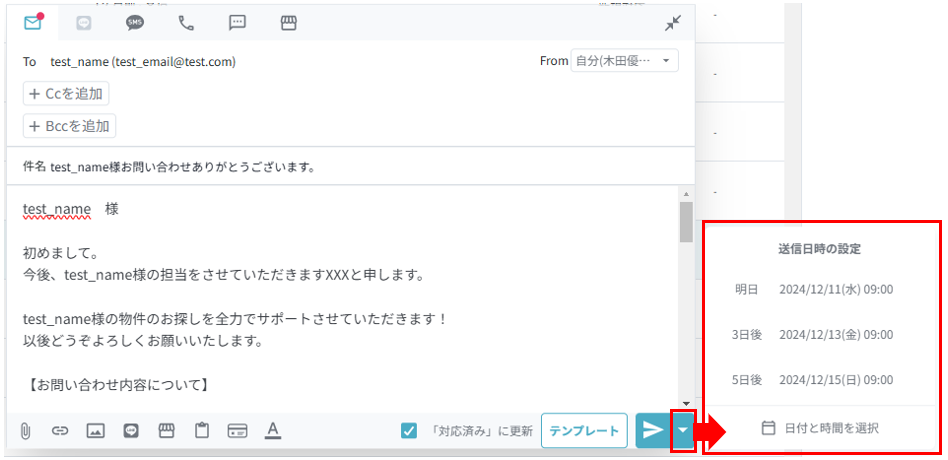Viewport: 948px width, 460px height.
Task: Collapse the compose window
Action: pos(672,24)
